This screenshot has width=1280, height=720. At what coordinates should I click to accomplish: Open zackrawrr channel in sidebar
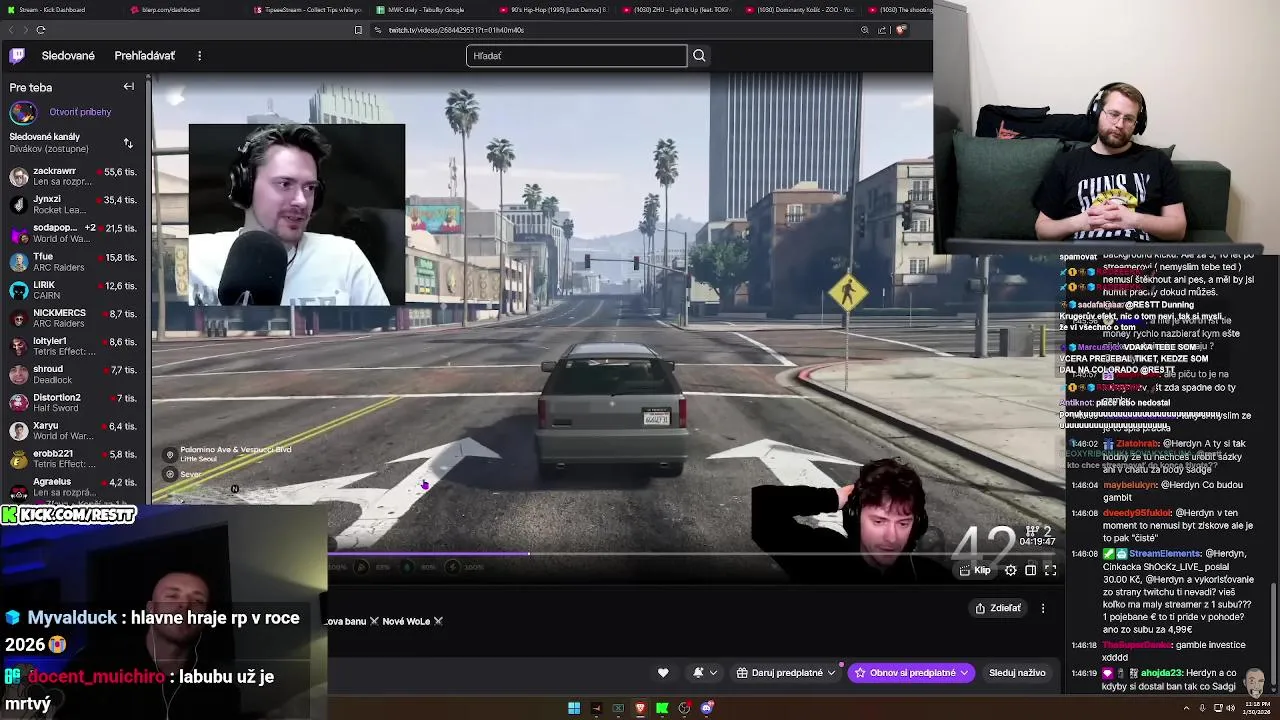tap(73, 177)
